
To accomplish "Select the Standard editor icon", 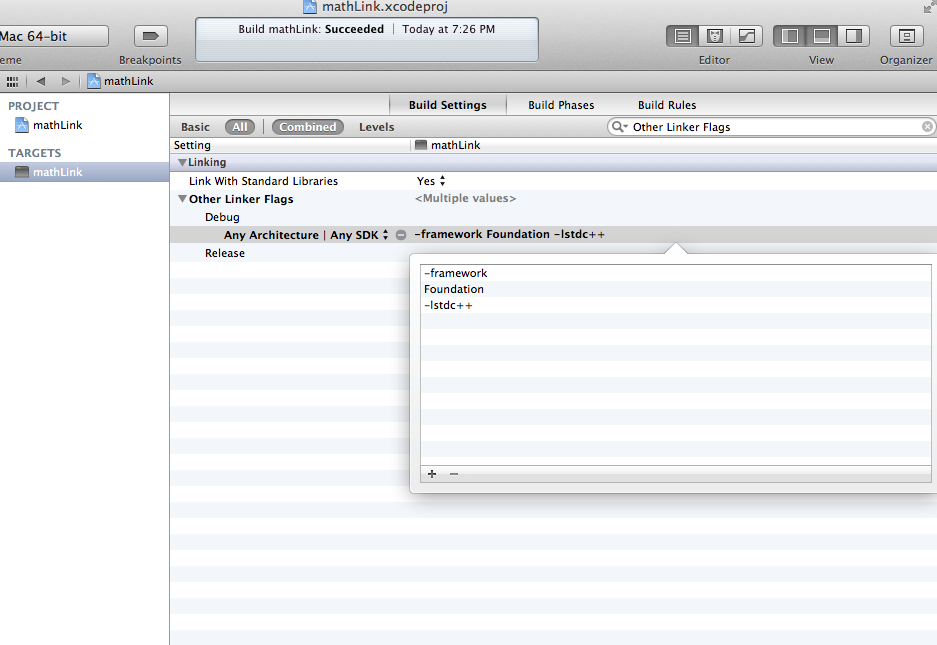I will pos(682,36).
